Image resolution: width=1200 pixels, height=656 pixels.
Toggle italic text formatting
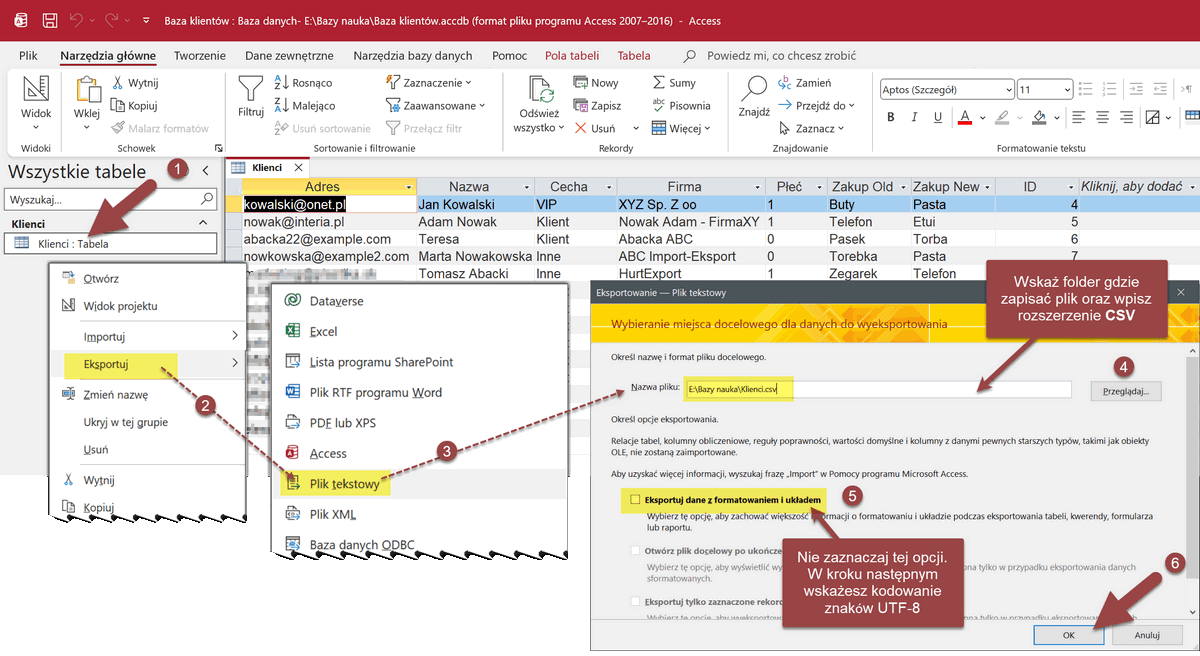(x=915, y=118)
